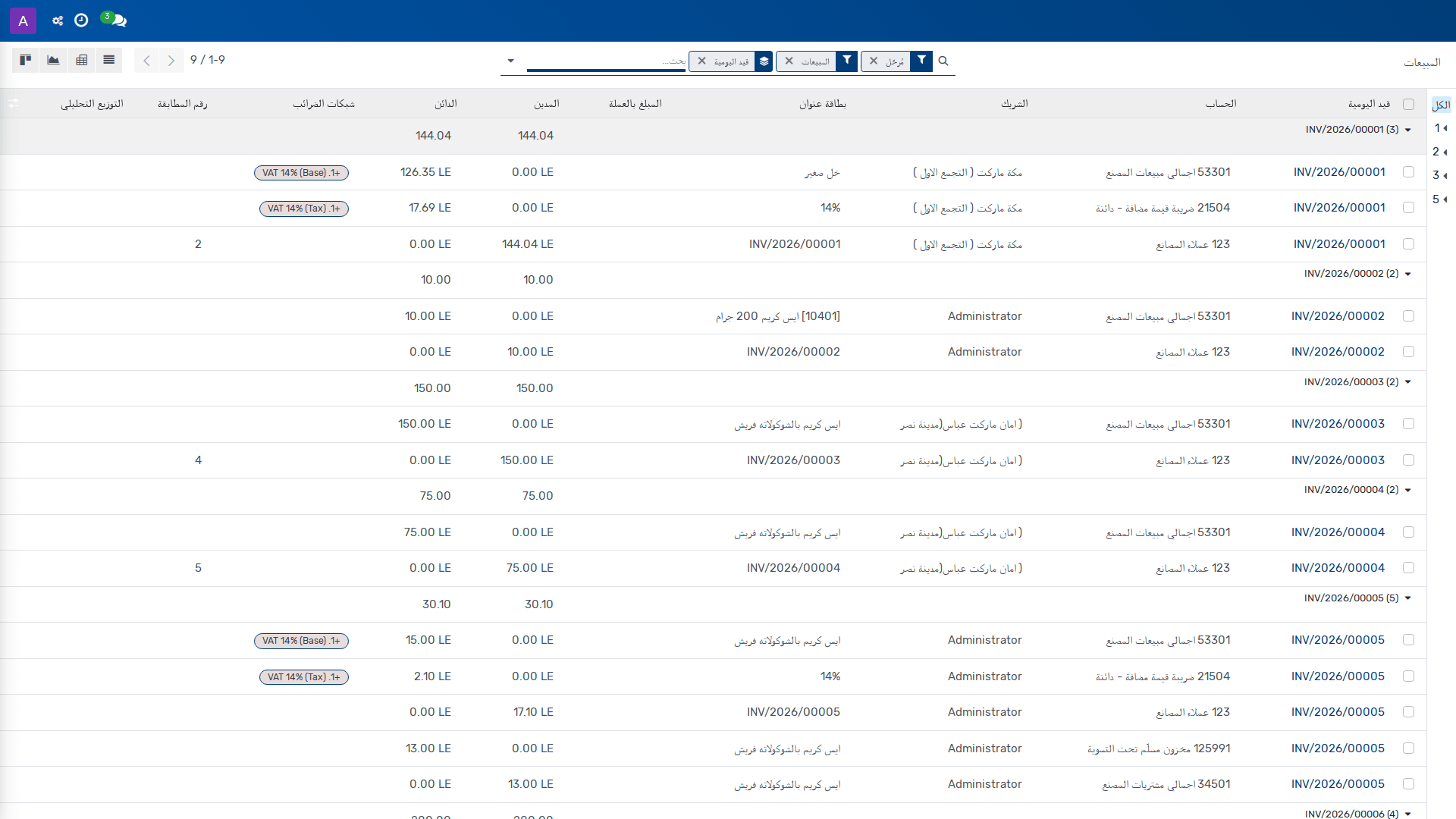This screenshot has height=819, width=1456.
Task: Click the pager counter 1-9 / 9
Action: 208,60
